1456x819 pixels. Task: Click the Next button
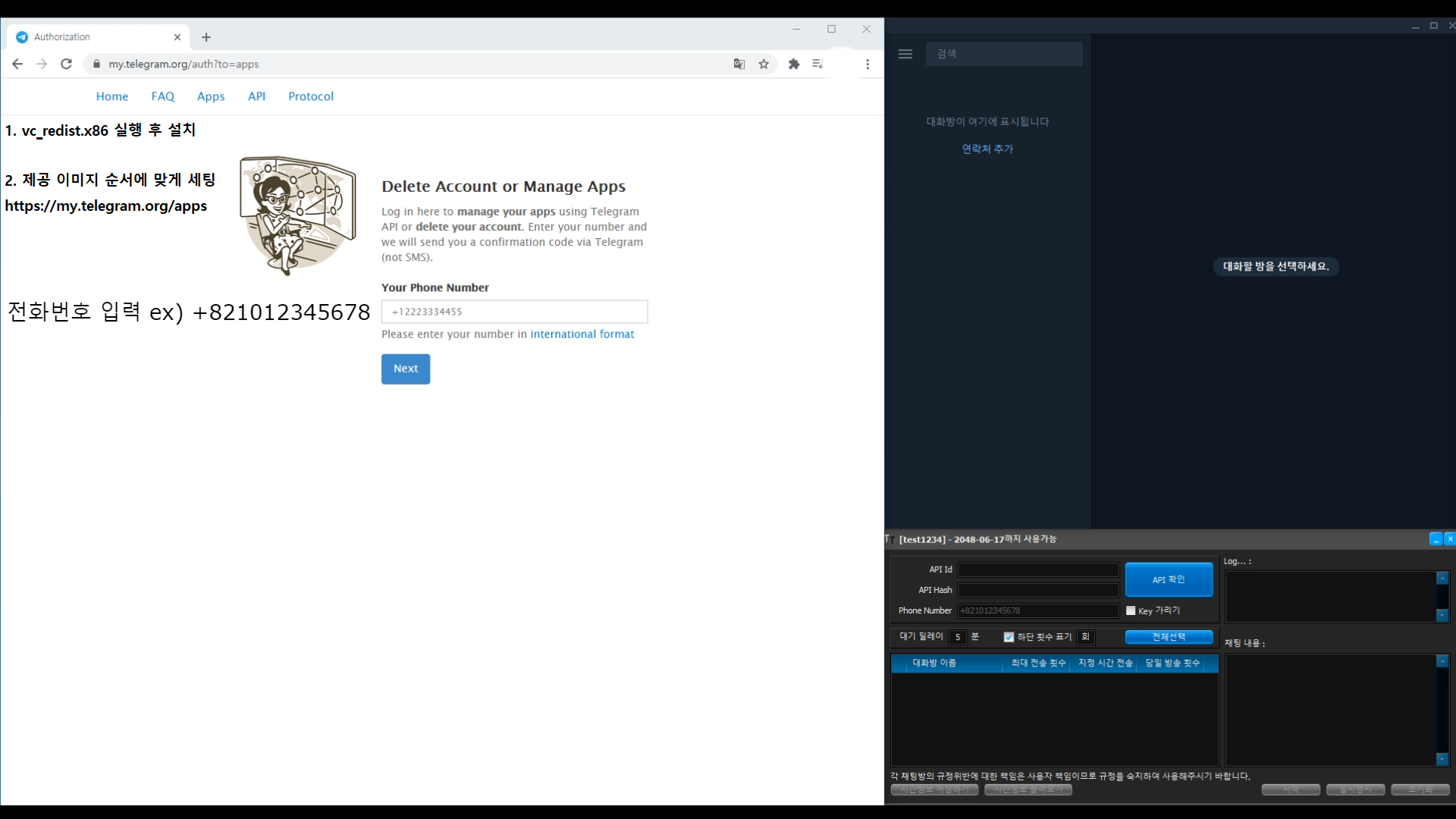pyautogui.click(x=406, y=369)
